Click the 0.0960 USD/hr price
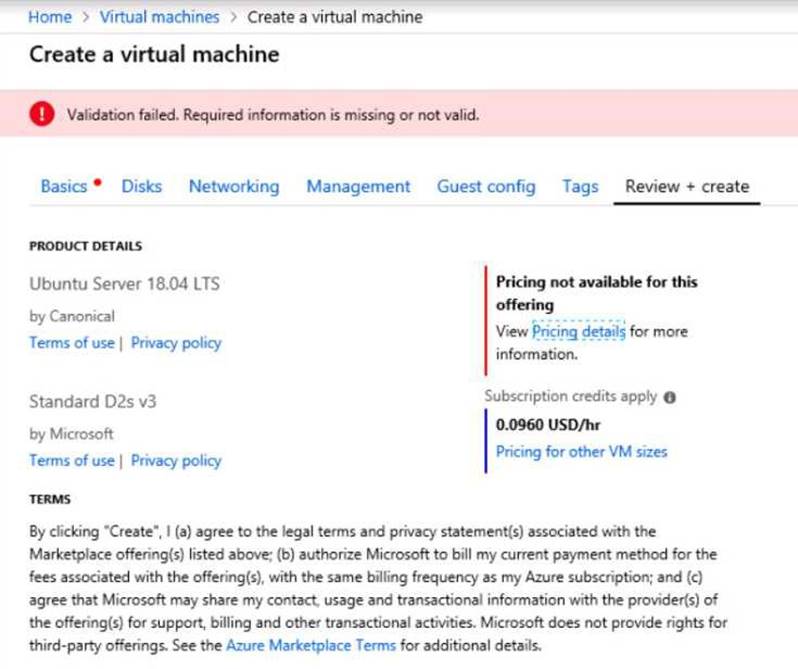The width and height of the screenshot is (798, 669). [548, 424]
